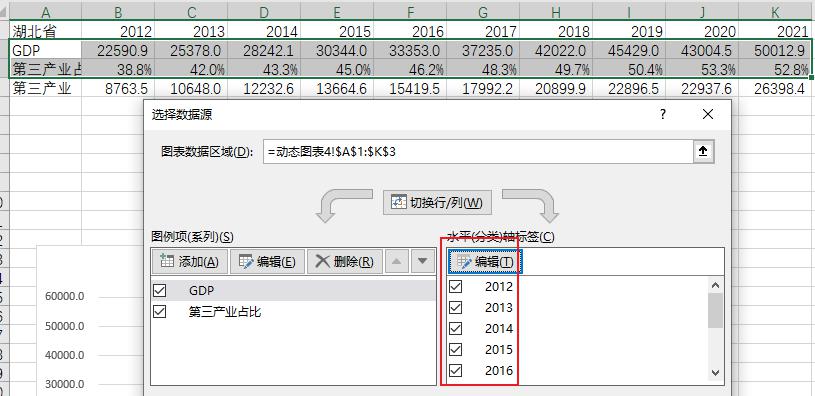Click the year 2017 header cell

click(483, 31)
